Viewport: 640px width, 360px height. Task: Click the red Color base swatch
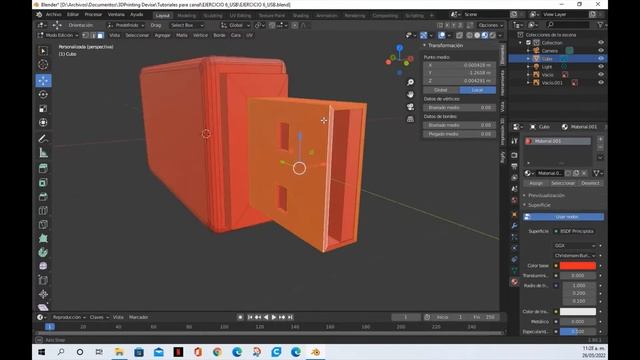(x=578, y=266)
